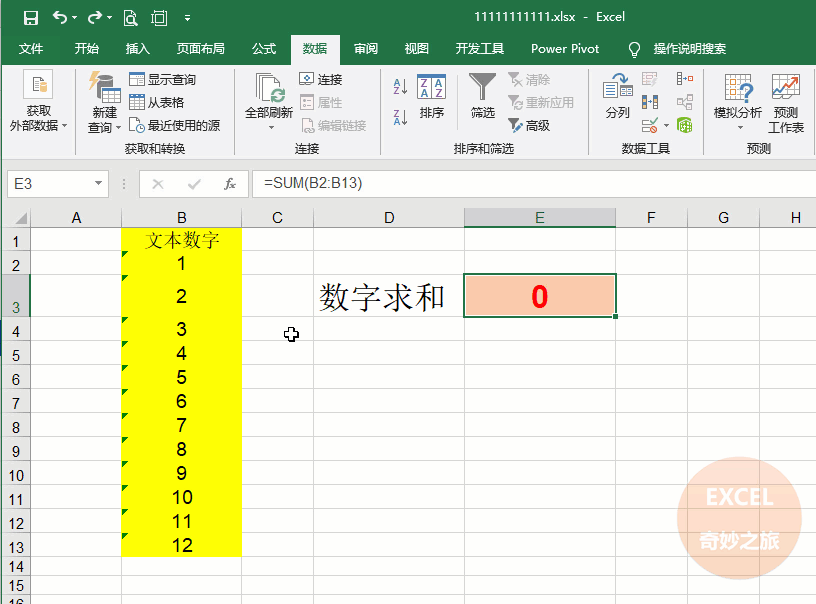Click manage data model green icon
Screen dimensions: 816x604
coord(684,125)
